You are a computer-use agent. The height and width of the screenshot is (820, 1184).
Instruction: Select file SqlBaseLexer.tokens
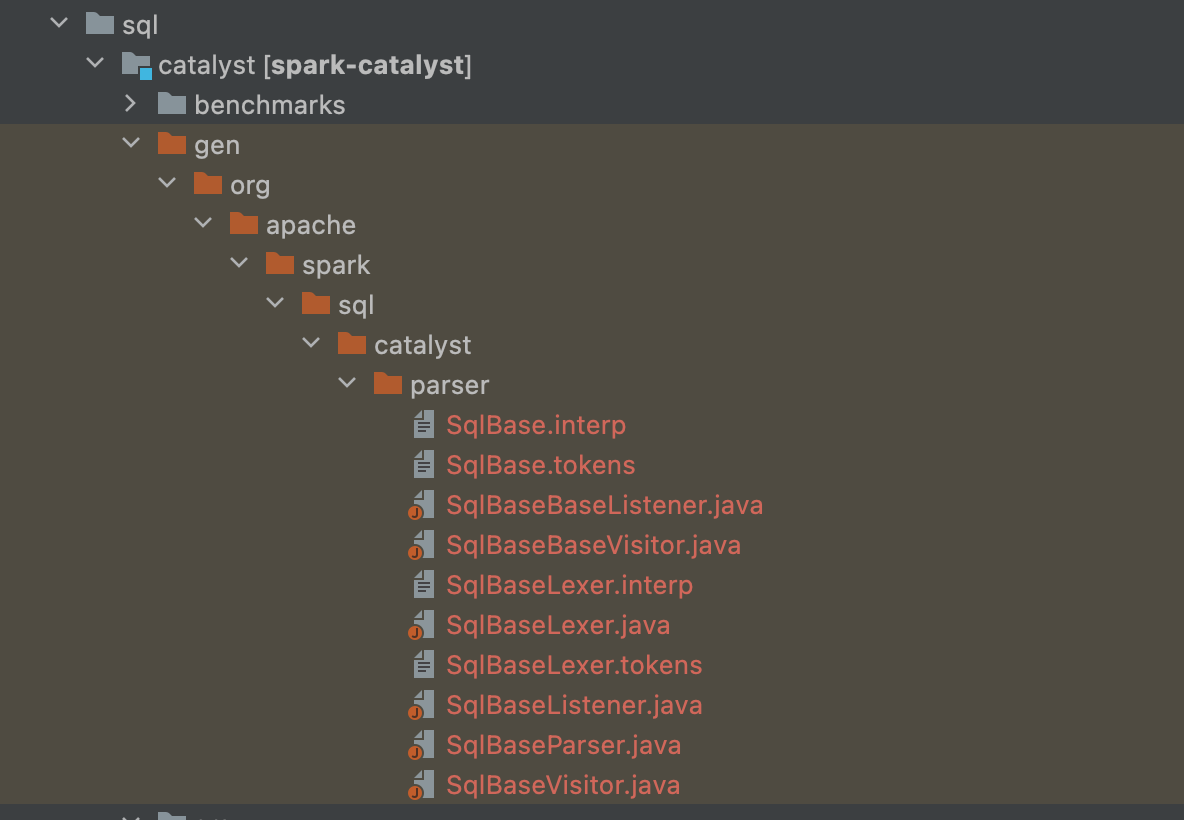574,664
